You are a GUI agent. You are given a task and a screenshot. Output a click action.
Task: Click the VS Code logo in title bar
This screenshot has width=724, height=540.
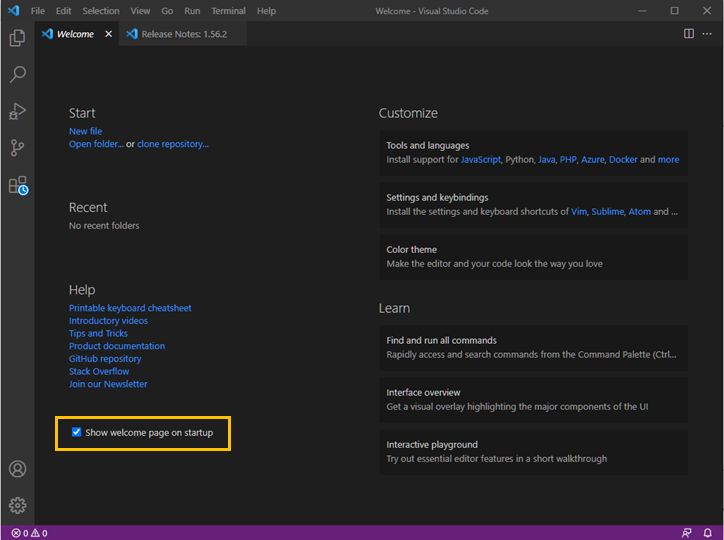13,10
